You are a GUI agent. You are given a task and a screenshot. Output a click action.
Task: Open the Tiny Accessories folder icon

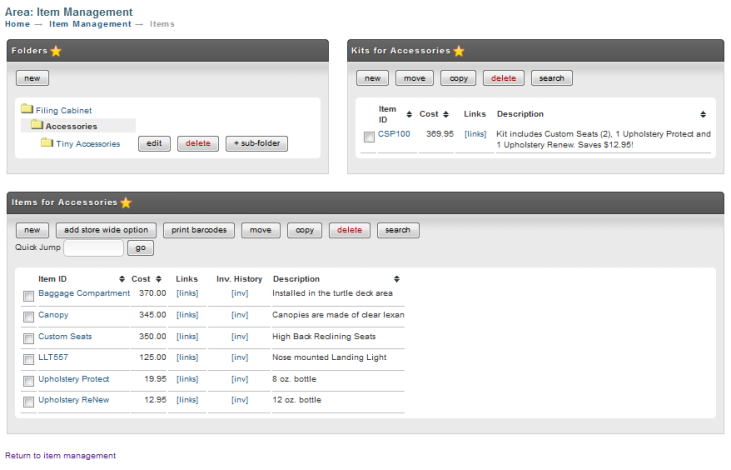point(47,142)
